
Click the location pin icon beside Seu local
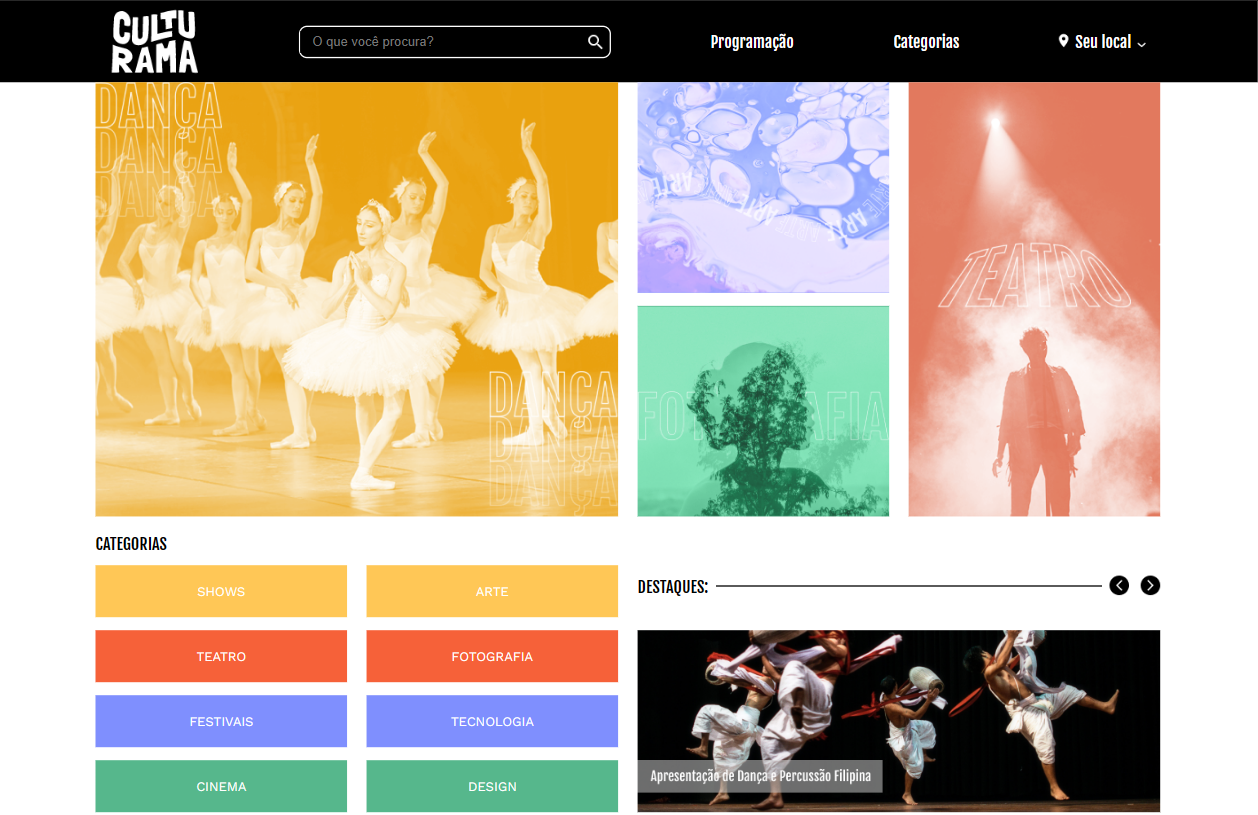1063,41
